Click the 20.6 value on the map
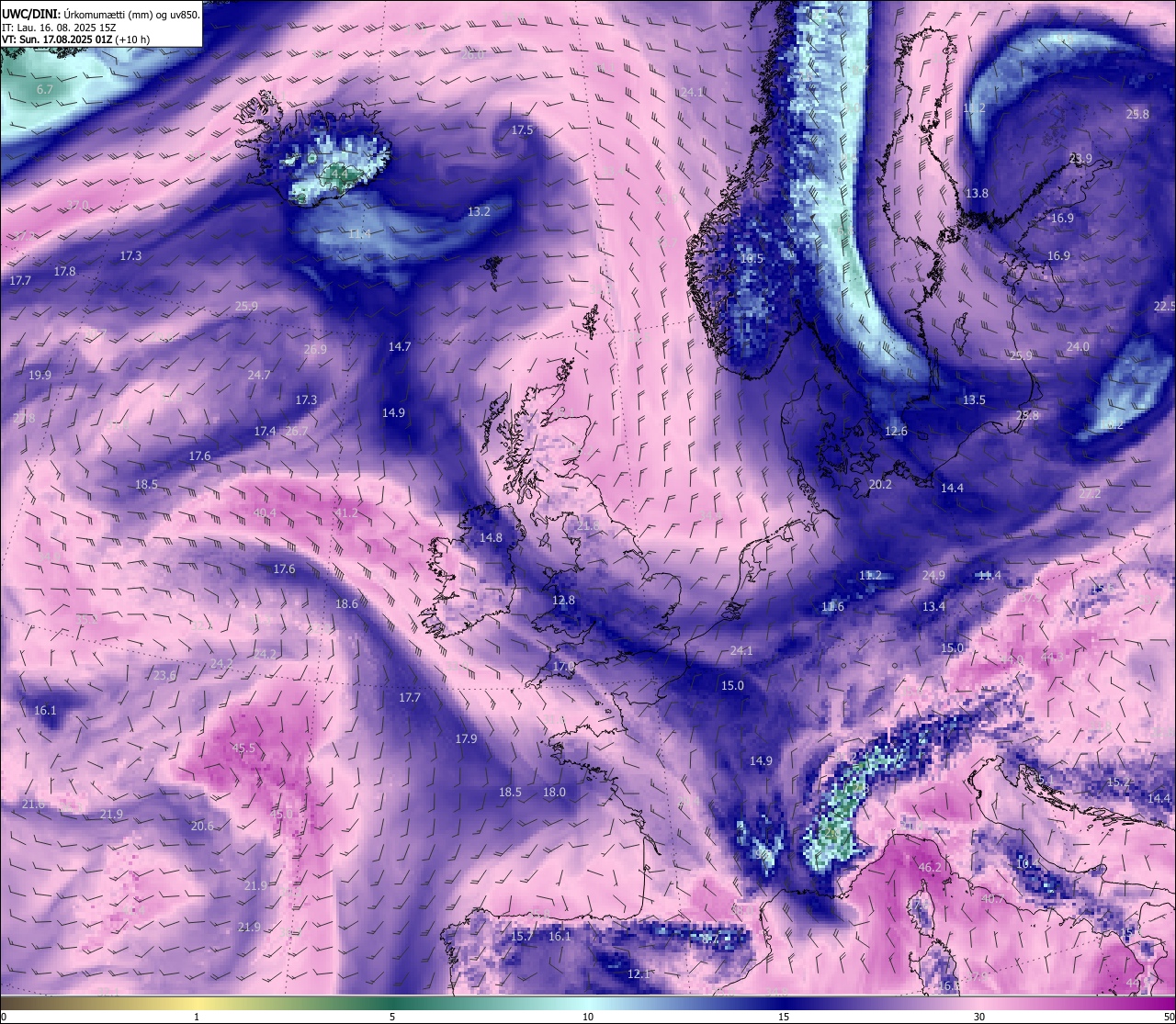 [x=202, y=826]
